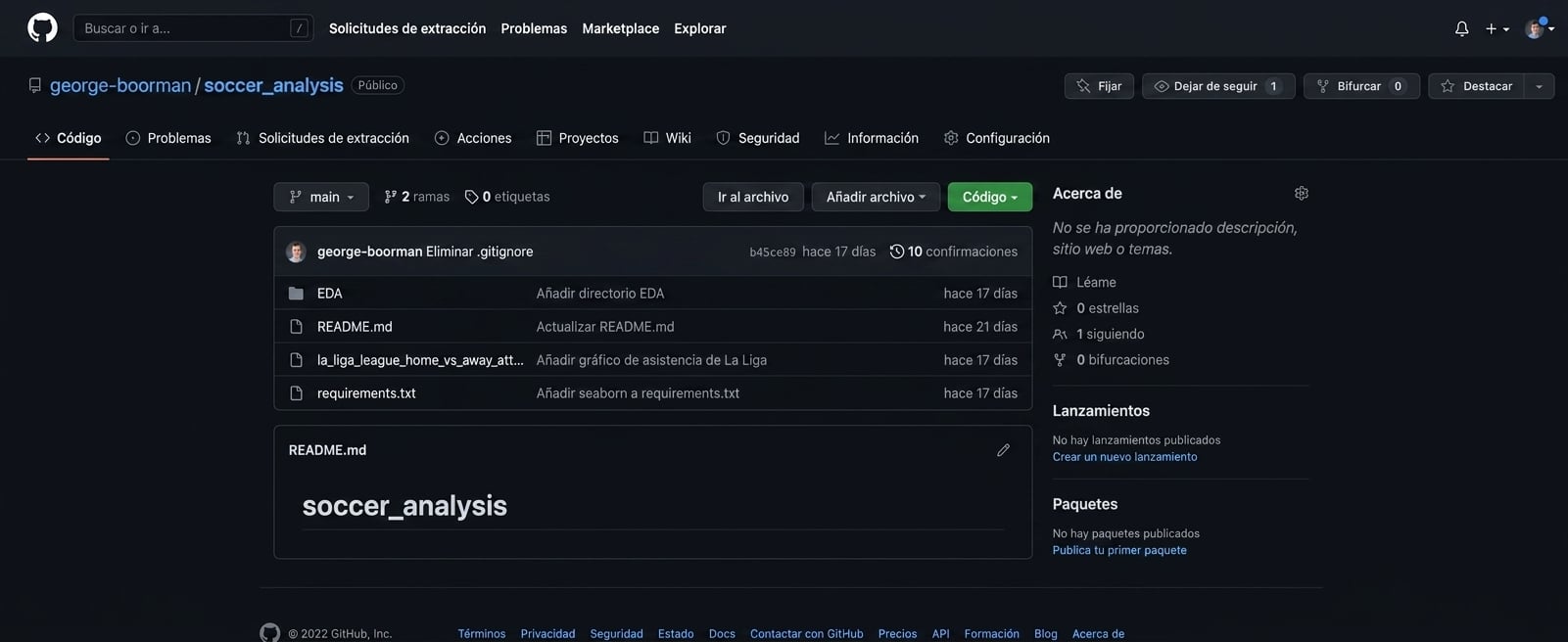Expand the star lists dropdown arrow
Screen dimensions: 1568x642
(1539, 86)
